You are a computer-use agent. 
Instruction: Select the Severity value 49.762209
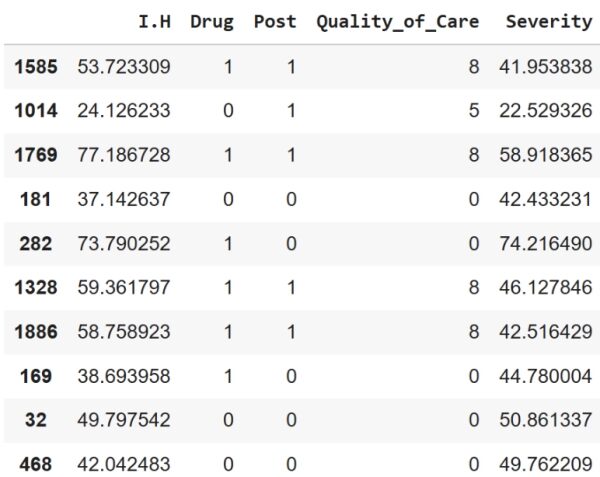click(544, 463)
